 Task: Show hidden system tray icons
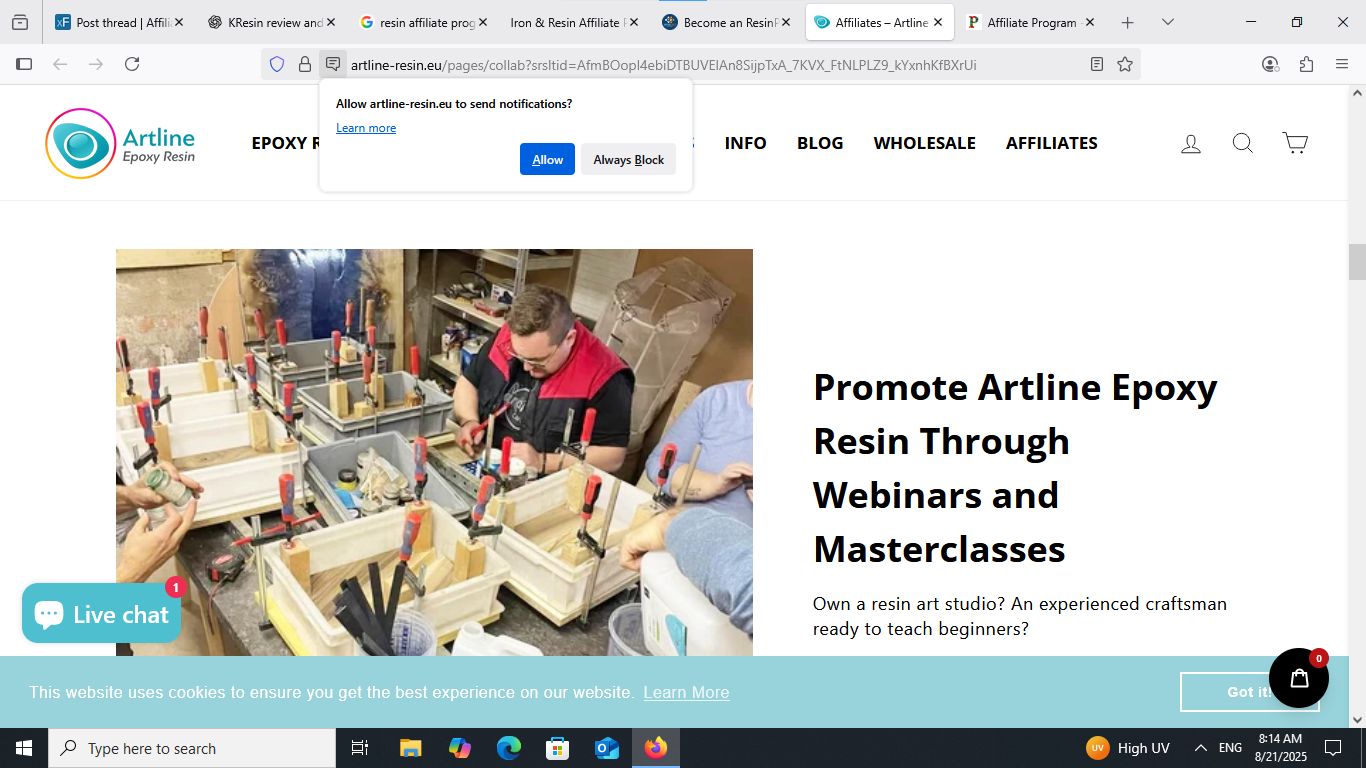pos(1201,748)
